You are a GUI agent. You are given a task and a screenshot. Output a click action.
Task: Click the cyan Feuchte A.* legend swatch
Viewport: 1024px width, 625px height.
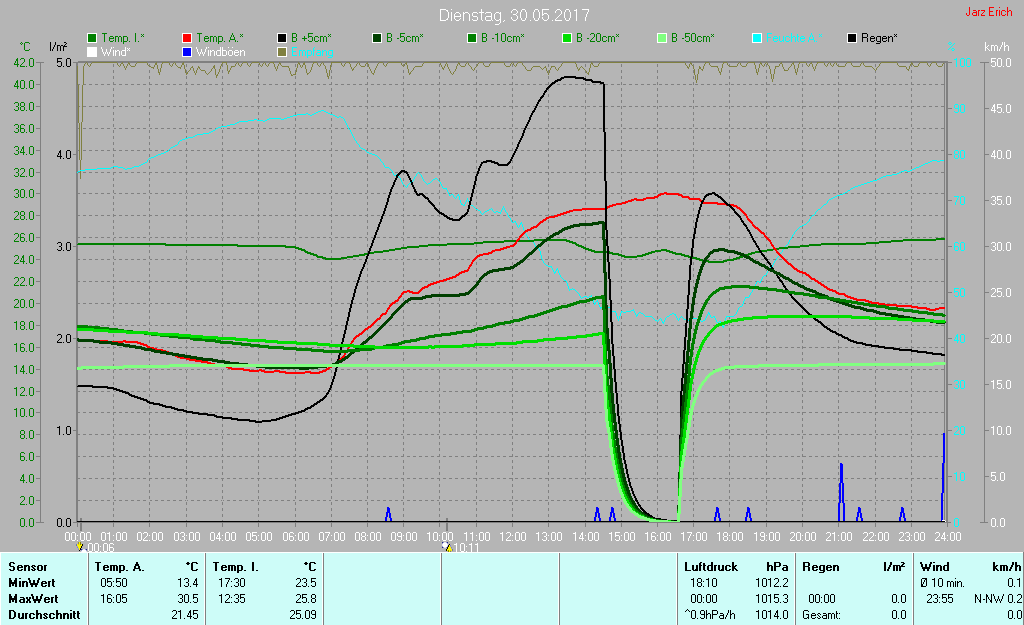click(x=757, y=39)
